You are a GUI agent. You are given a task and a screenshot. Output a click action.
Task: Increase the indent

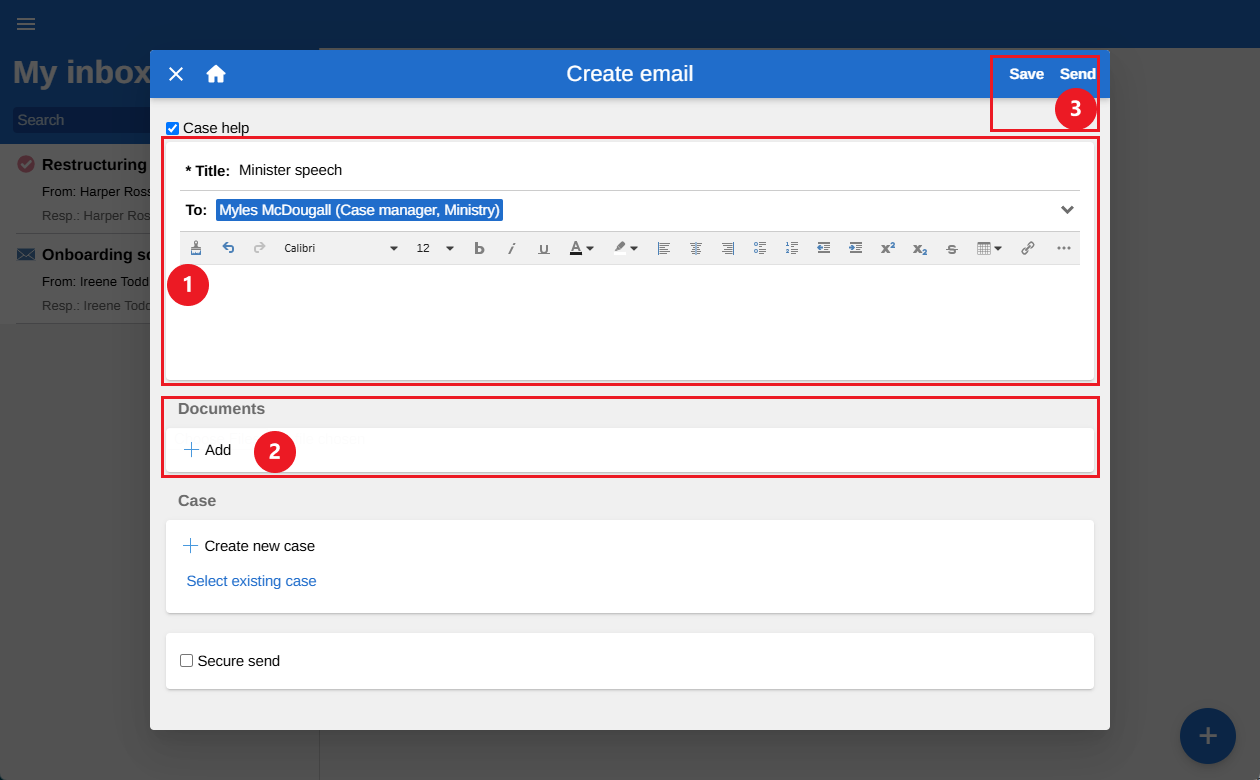856,248
